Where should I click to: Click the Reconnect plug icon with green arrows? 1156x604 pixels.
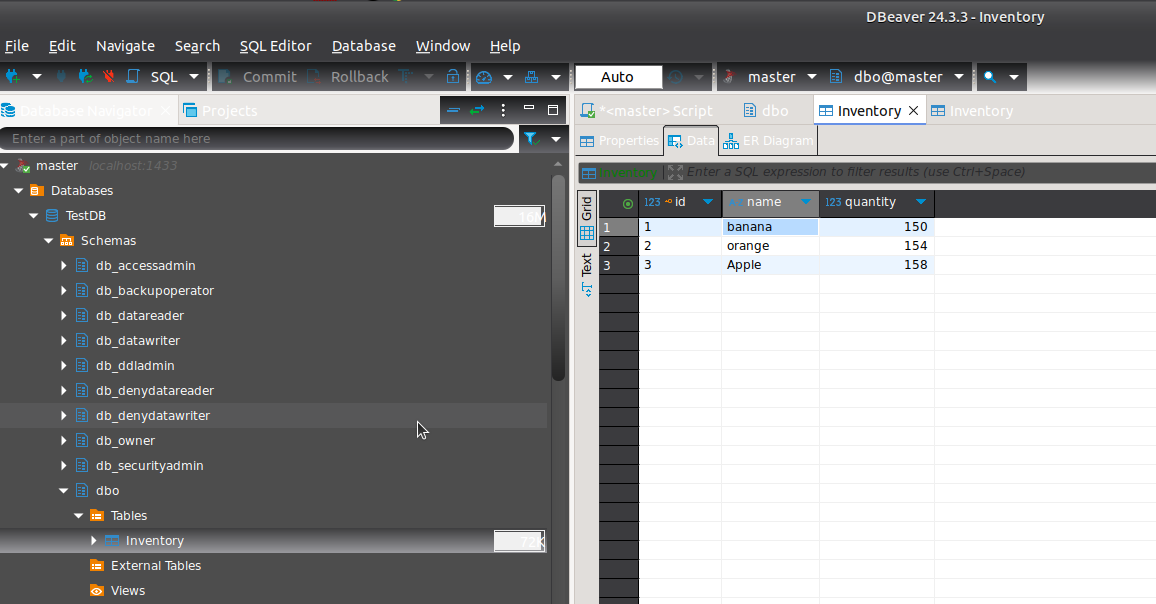pyautogui.click(x=85, y=77)
